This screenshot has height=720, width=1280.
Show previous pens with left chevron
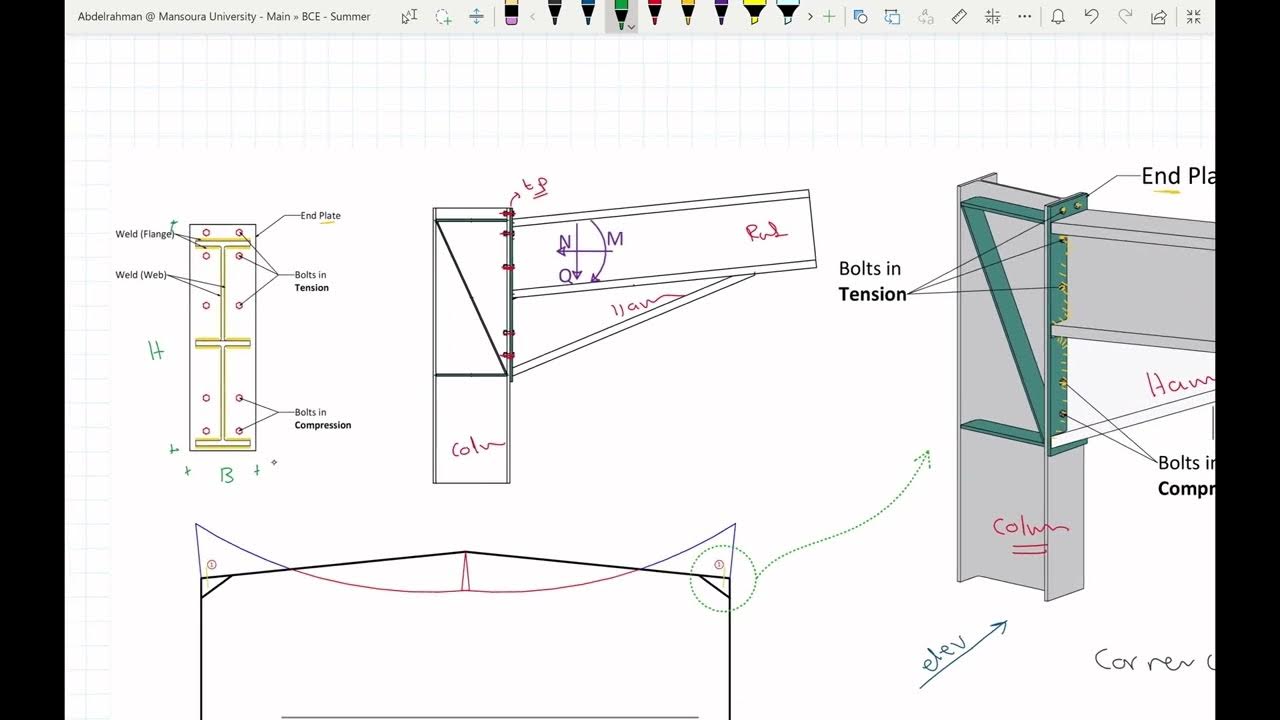(x=532, y=16)
